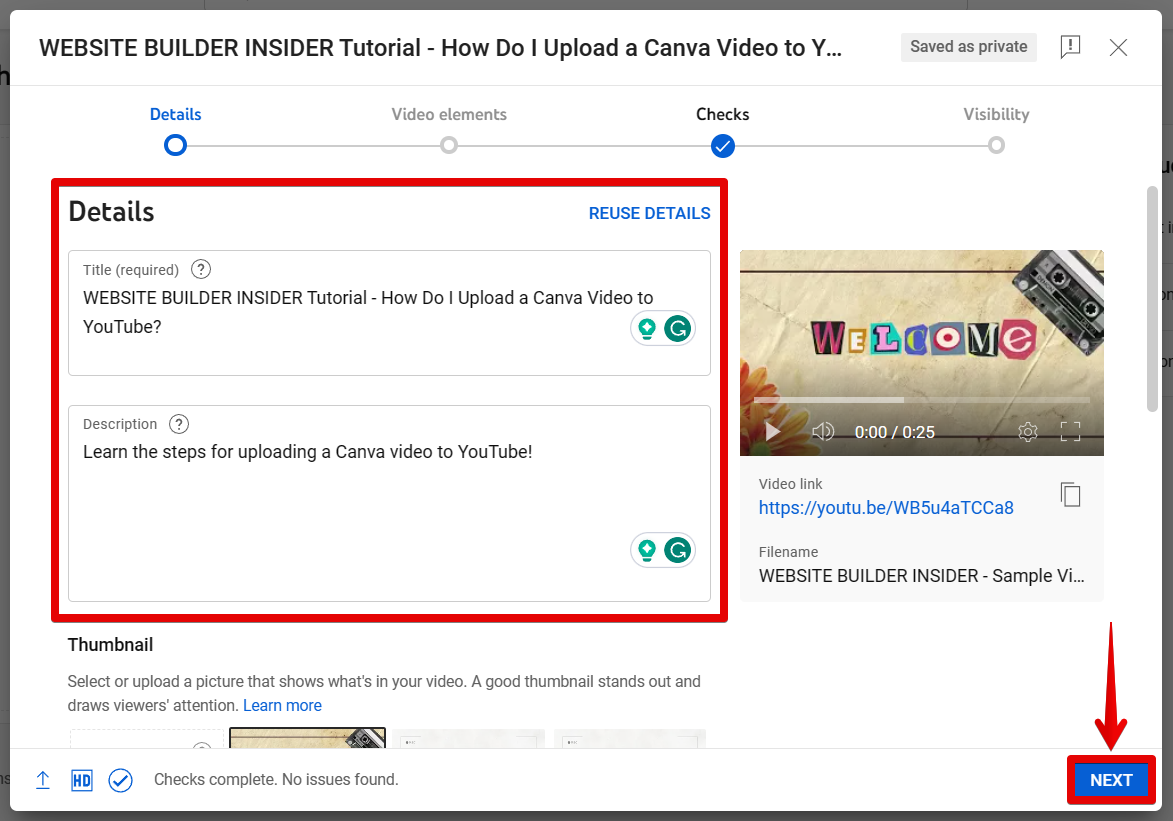Enter fullscreen on the video preview

tap(1070, 432)
